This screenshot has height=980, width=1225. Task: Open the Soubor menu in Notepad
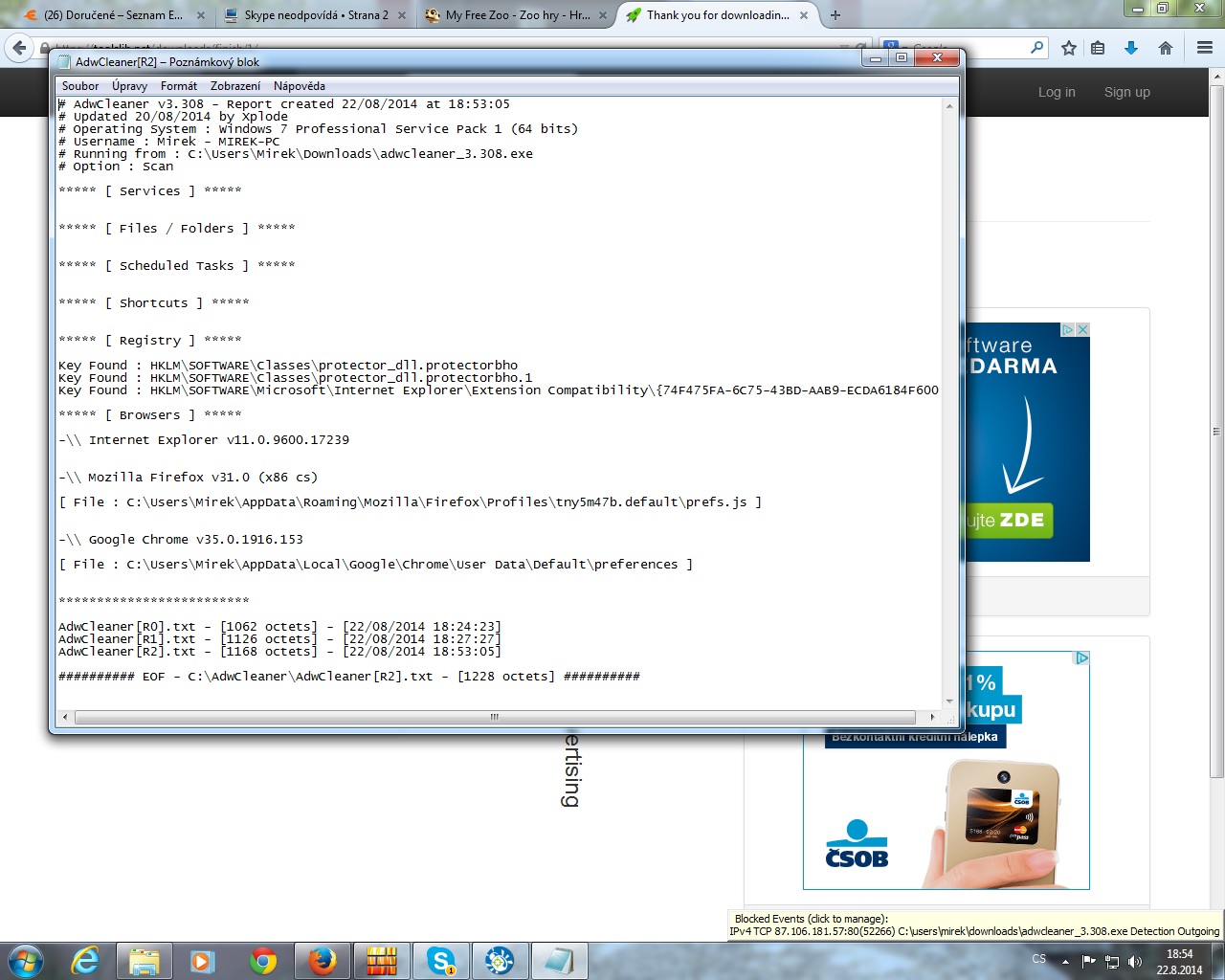[x=80, y=86]
